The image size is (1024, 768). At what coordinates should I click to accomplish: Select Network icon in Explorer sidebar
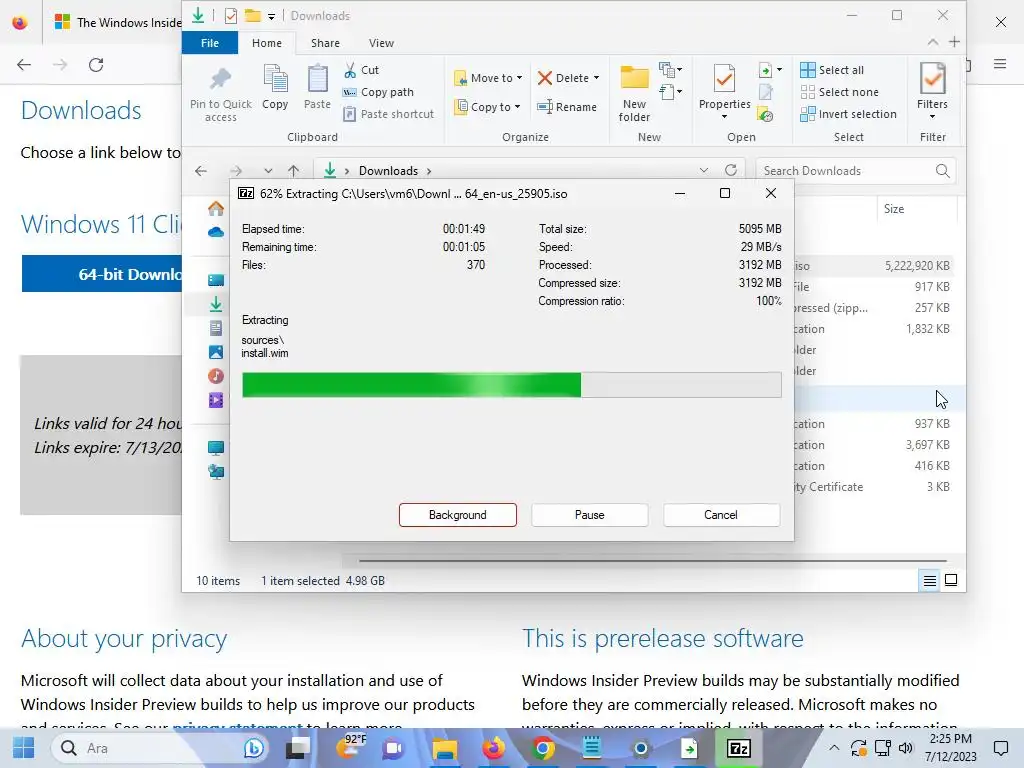[216, 472]
